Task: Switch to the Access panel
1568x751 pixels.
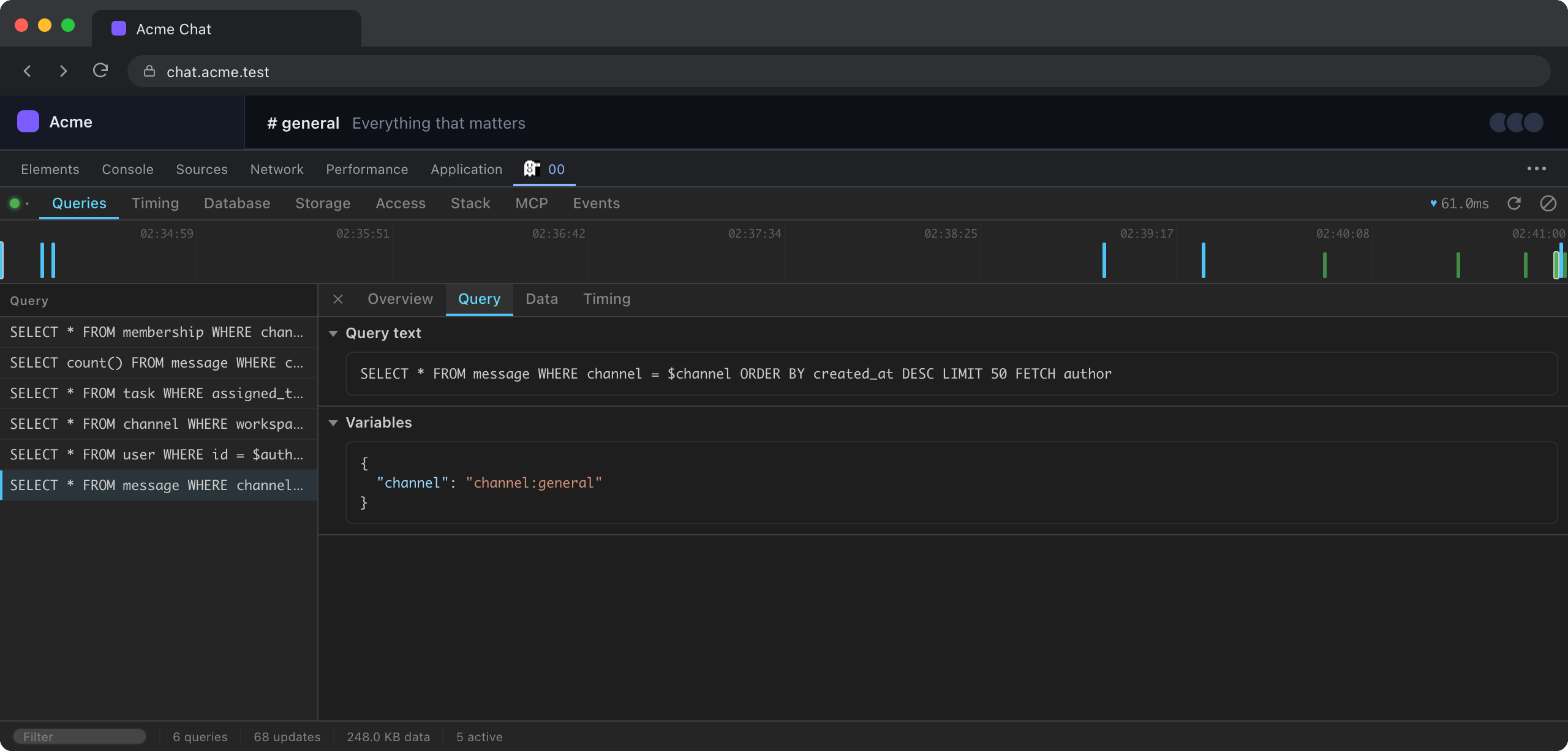Action: [401, 203]
